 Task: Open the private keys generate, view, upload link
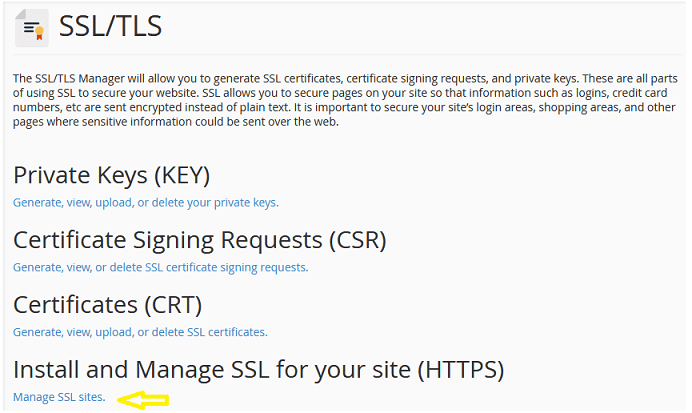[146, 203]
